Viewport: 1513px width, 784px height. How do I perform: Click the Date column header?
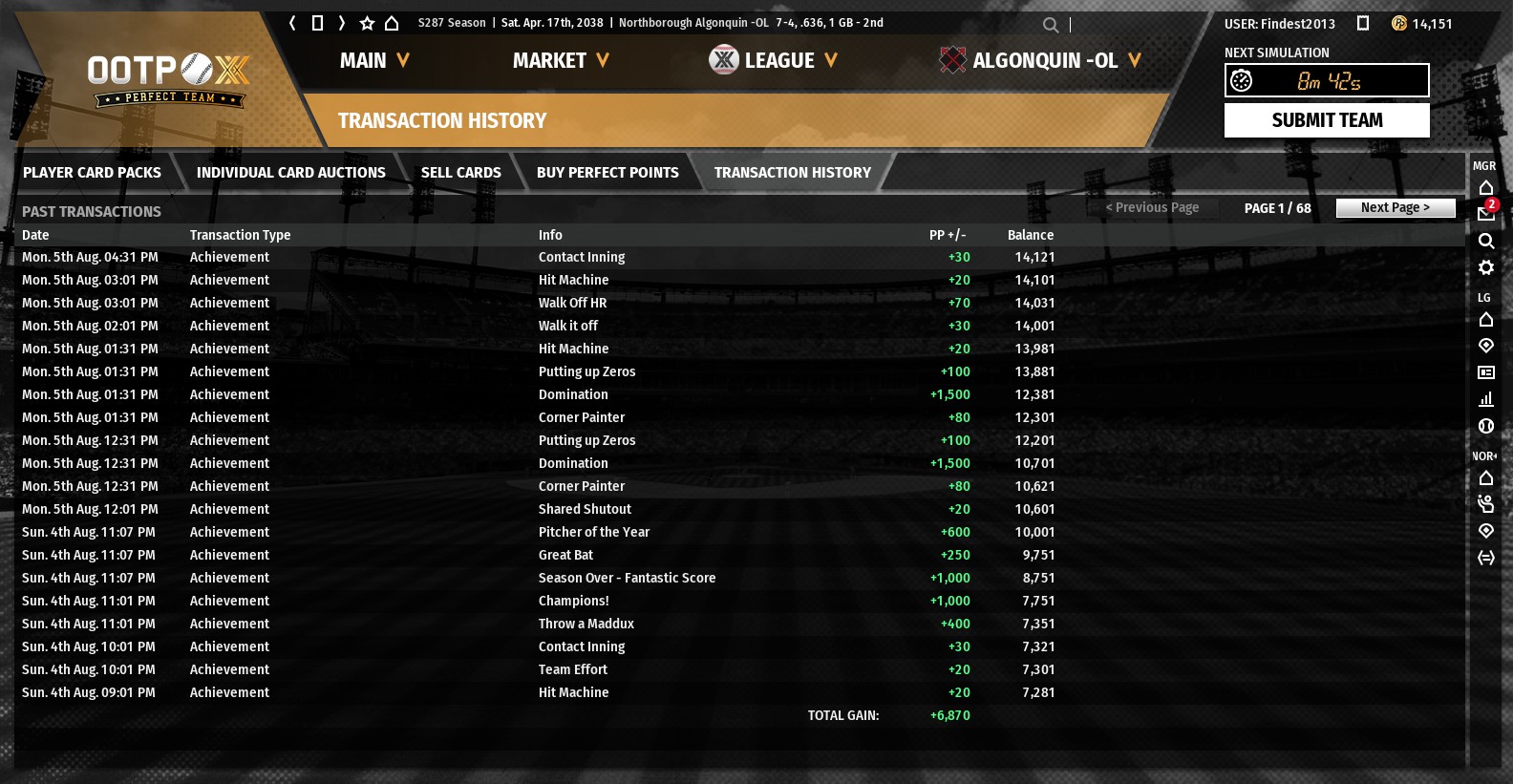[35, 235]
